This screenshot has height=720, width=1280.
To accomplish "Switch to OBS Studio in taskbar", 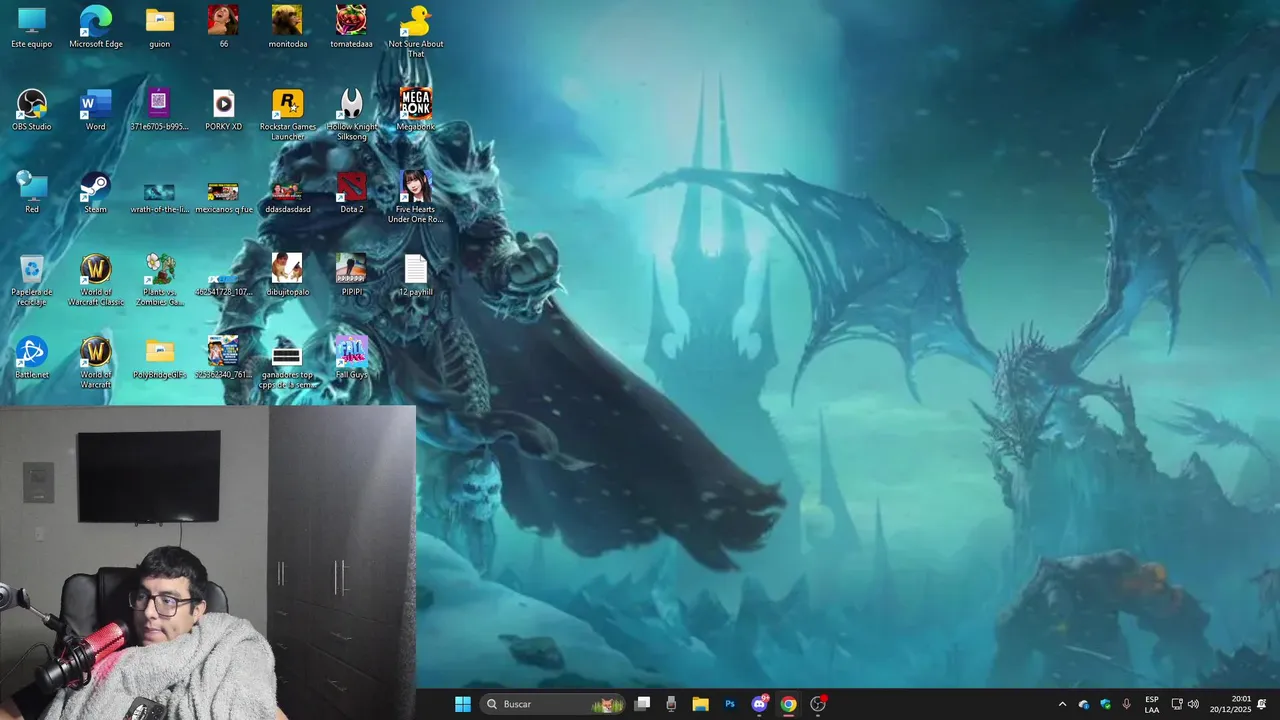I will click(818, 704).
